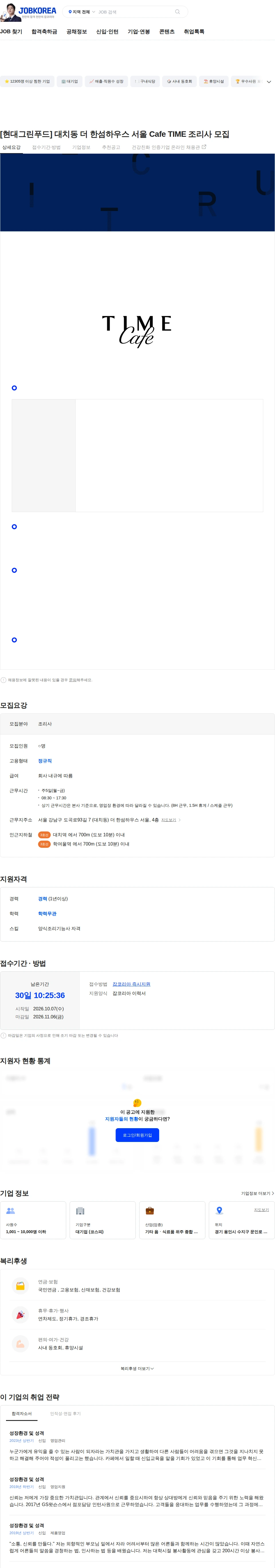Open the 신입·인턴 menu
This screenshot has width=275, height=1568.
(x=107, y=32)
